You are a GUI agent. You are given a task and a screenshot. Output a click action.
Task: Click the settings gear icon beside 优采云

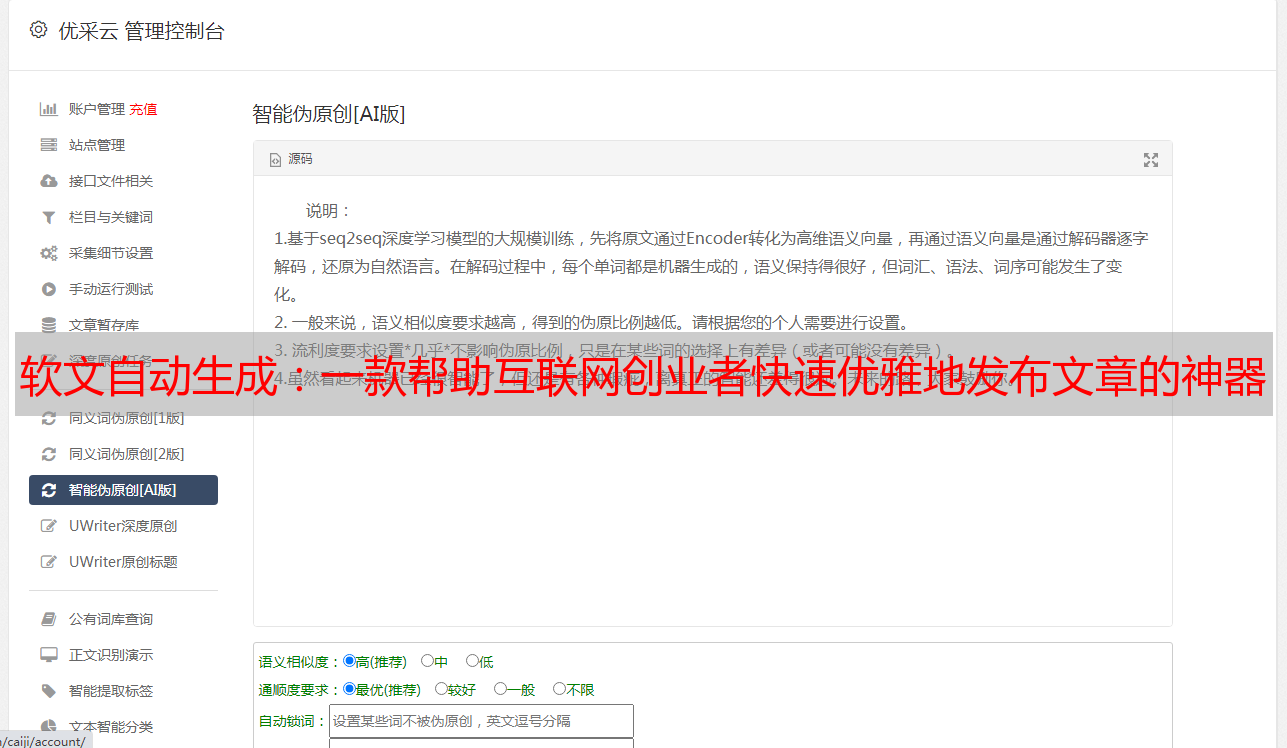[x=38, y=30]
